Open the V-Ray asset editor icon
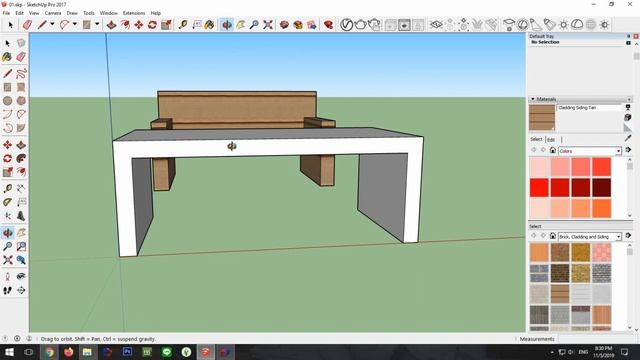 pyautogui.click(x=347, y=25)
